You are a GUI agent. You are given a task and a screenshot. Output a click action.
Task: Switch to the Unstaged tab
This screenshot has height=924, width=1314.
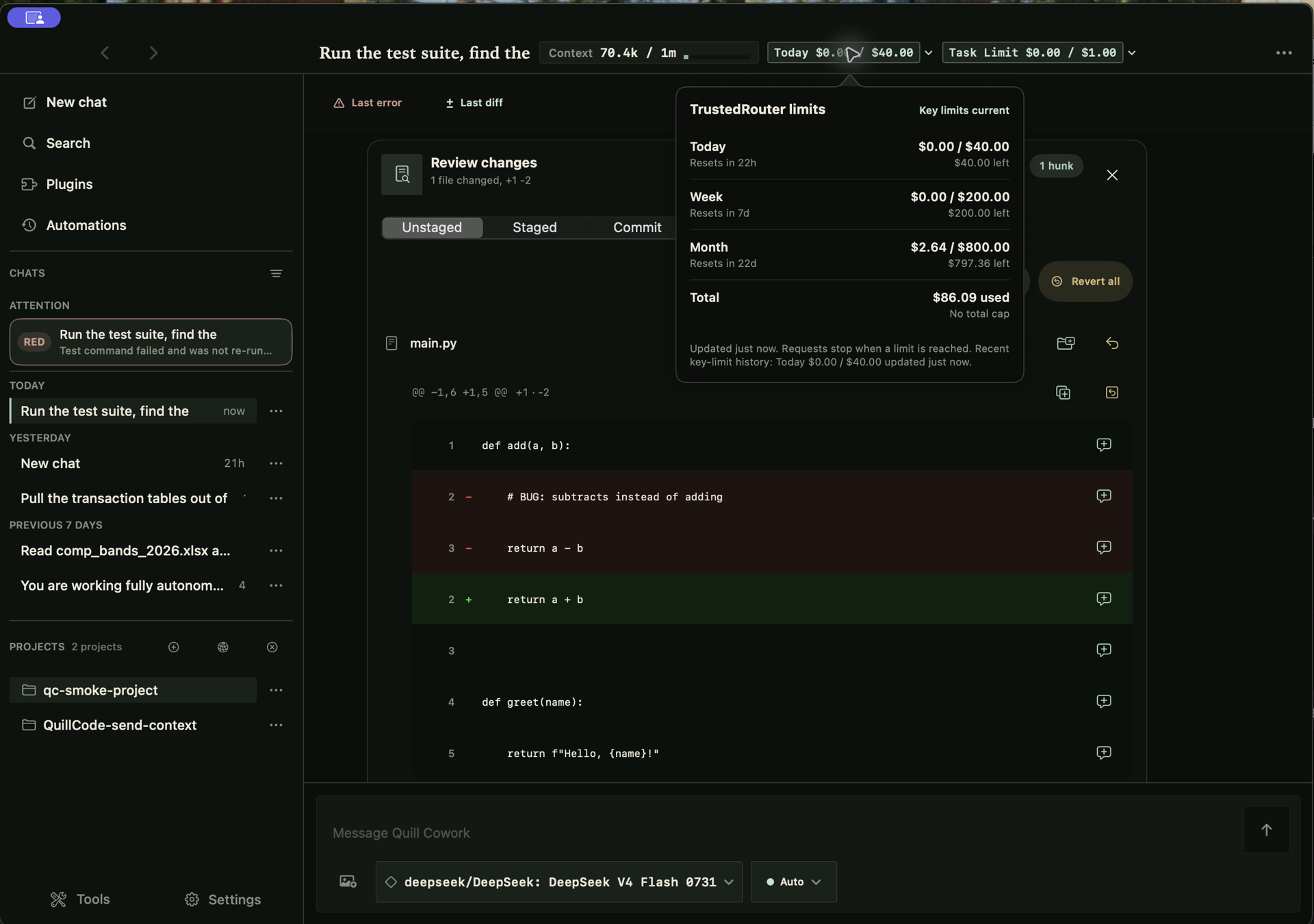tap(432, 227)
